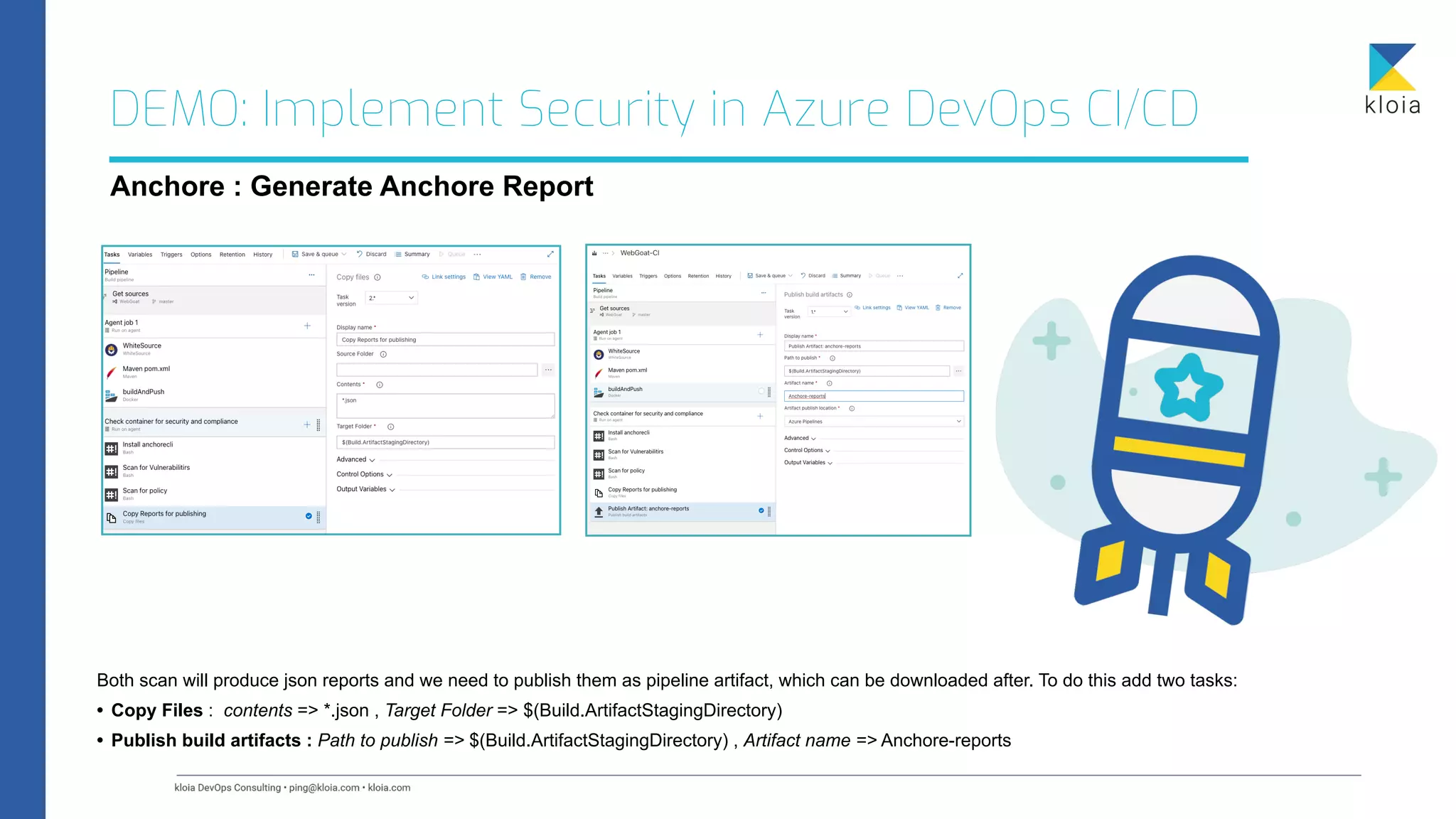Click WhiteSource icon in WebGoat-CI screenshot
The height and width of the screenshot is (819, 1456).
[599, 355]
